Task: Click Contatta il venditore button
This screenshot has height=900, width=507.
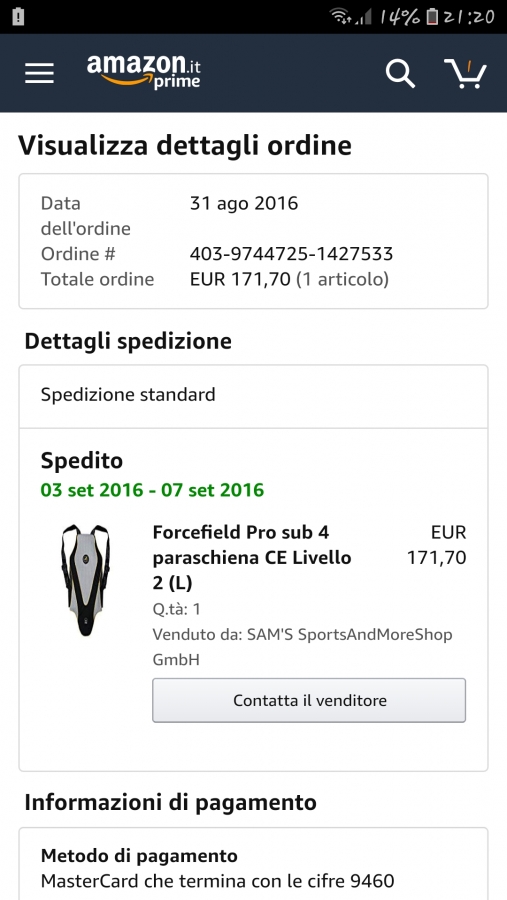Action: click(x=309, y=700)
